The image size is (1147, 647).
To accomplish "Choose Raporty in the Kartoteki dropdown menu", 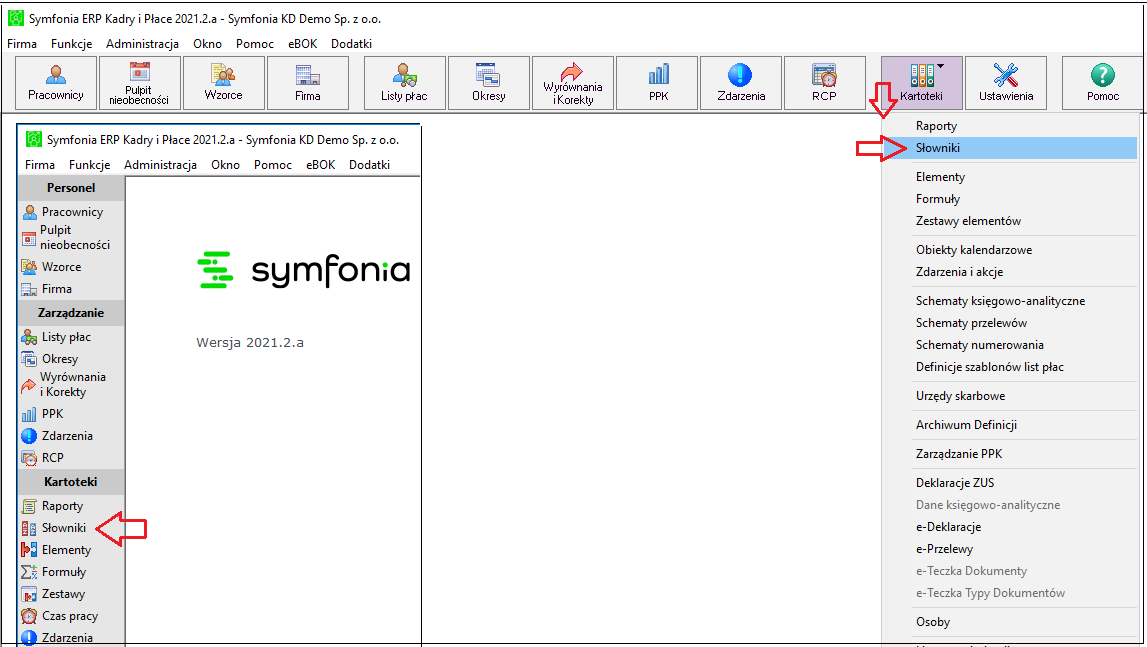I will tap(1010, 126).
